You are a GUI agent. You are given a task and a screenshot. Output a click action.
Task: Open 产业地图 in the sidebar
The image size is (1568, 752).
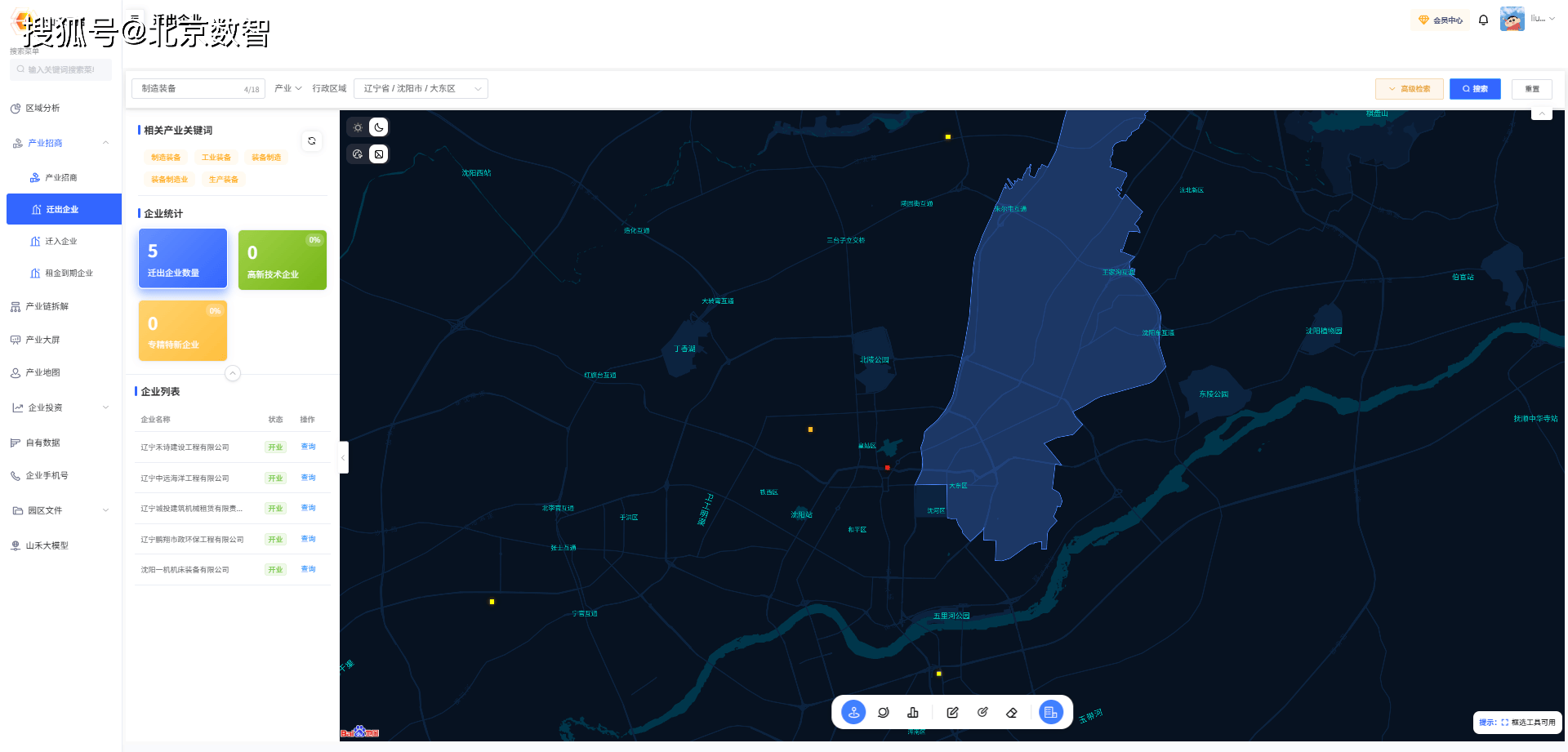click(43, 372)
